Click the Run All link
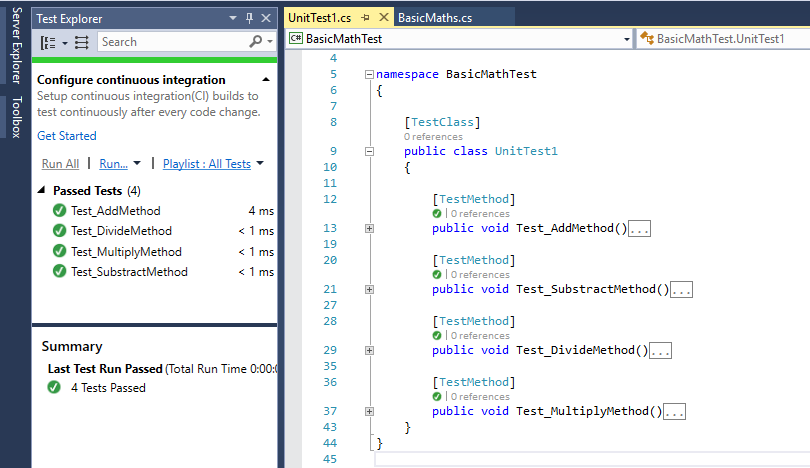Screen dimensions: 810x468 [60, 164]
